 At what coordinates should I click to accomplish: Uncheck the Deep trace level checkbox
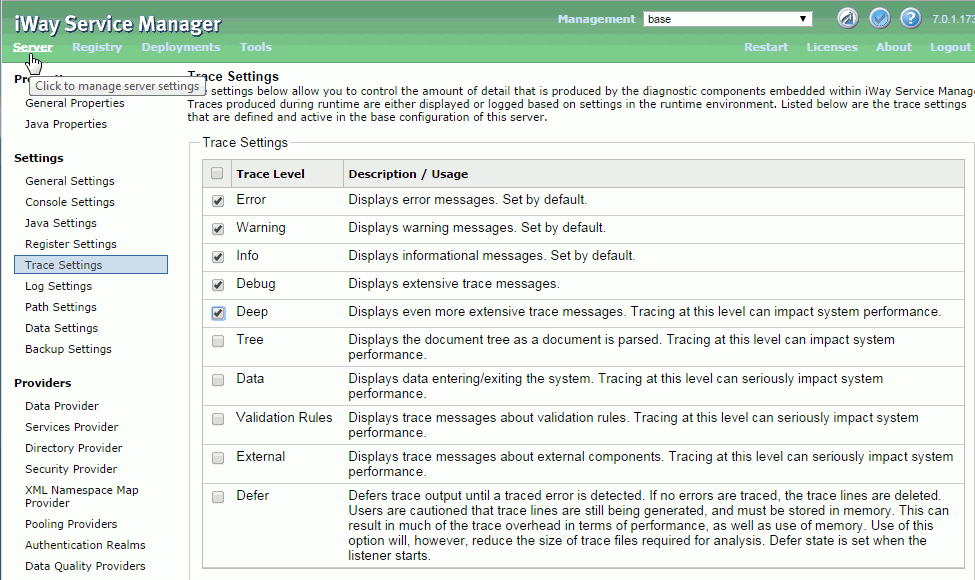[x=218, y=313]
